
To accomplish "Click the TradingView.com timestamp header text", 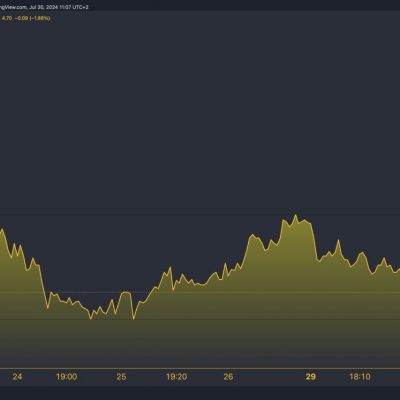I will [44, 7].
